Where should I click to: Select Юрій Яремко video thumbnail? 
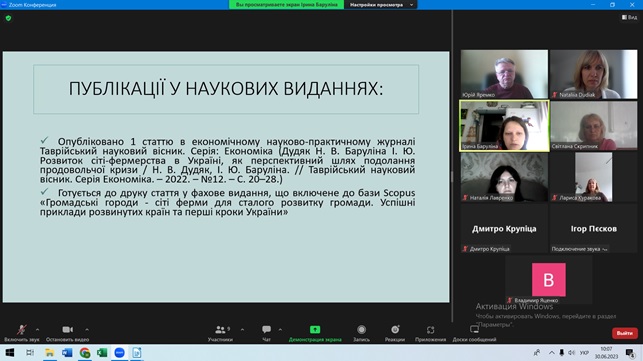[x=504, y=74]
